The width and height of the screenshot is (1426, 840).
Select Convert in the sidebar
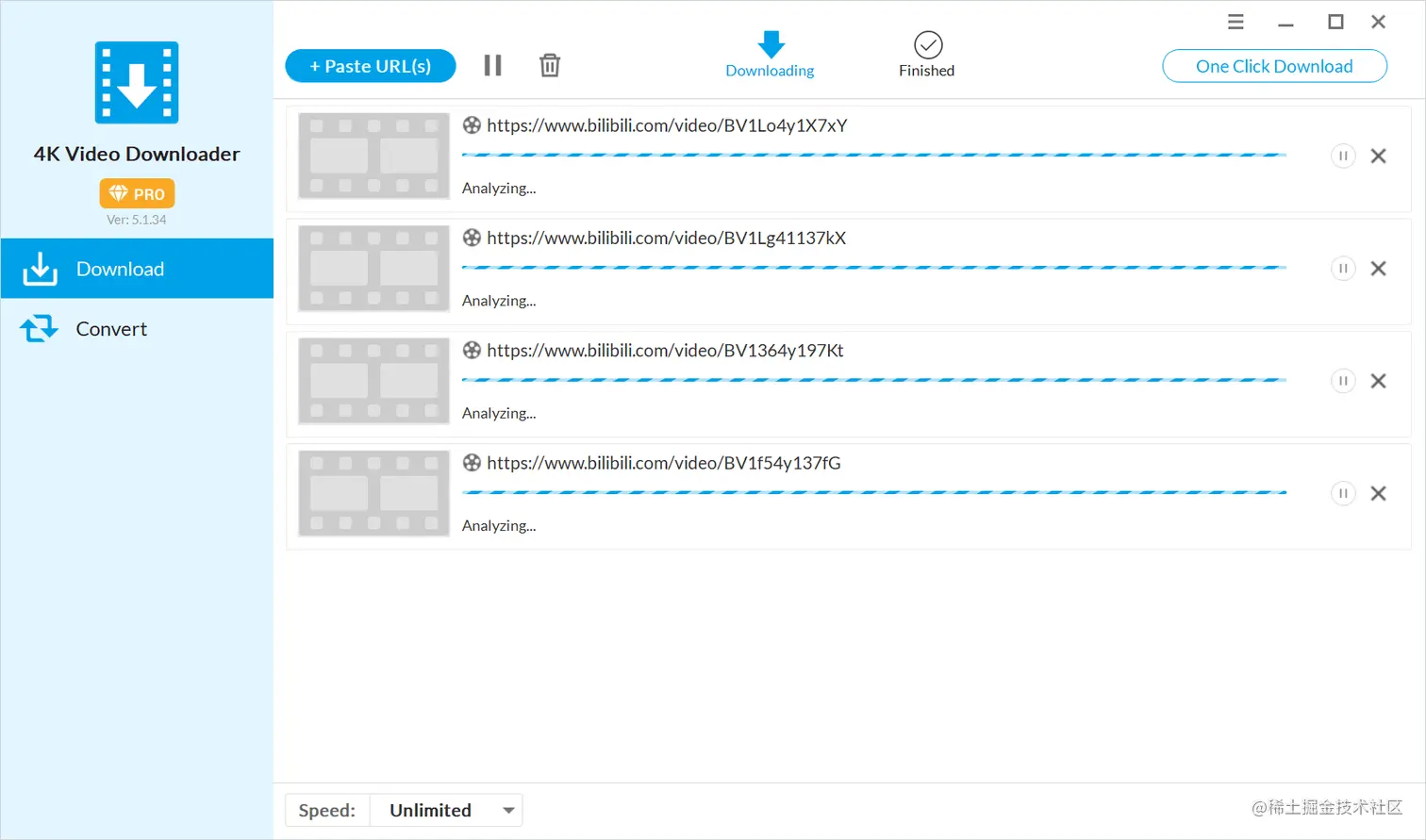[137, 329]
